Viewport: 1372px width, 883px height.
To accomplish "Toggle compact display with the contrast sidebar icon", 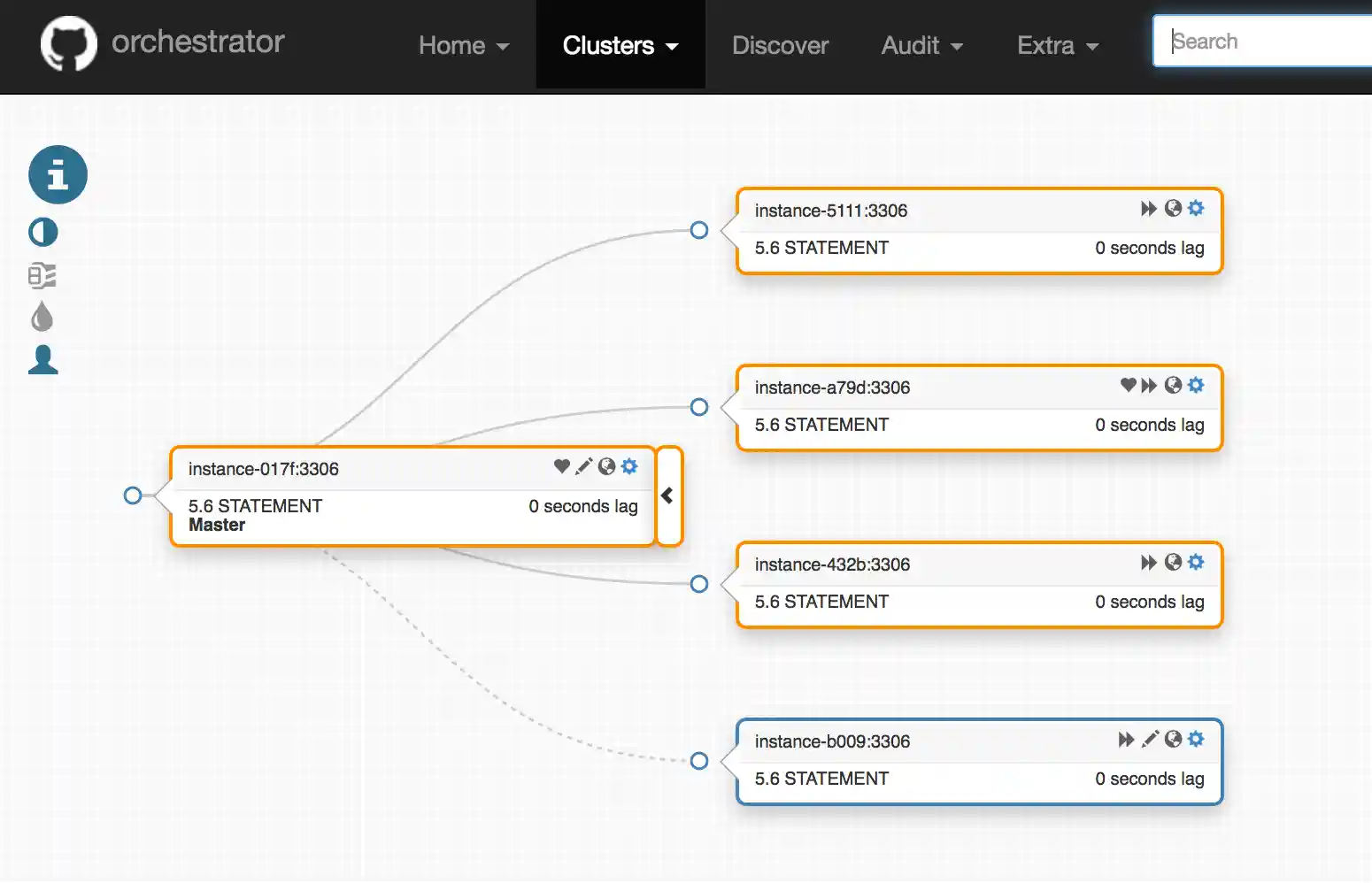I will point(42,232).
